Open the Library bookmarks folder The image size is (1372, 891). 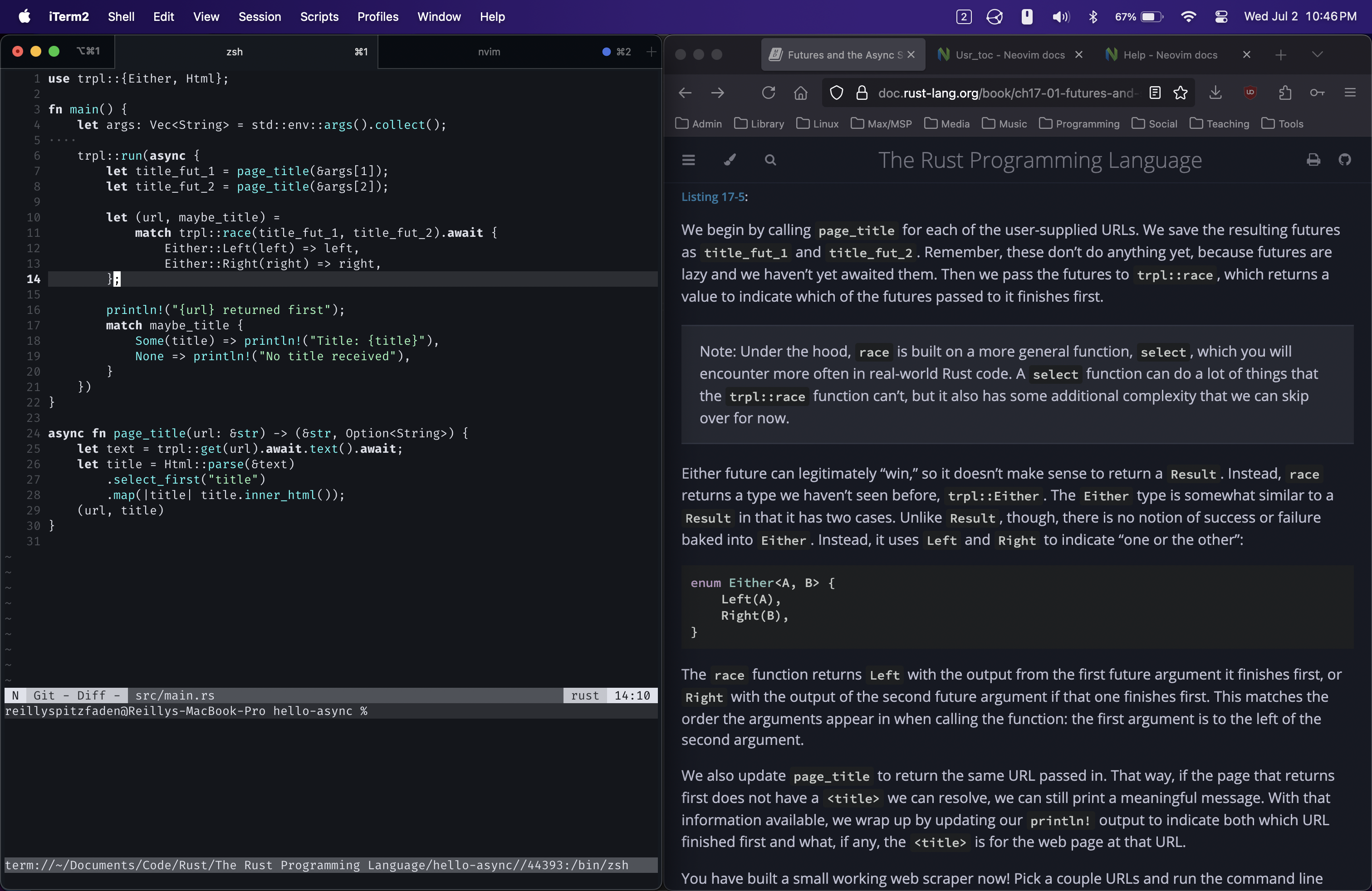759,124
